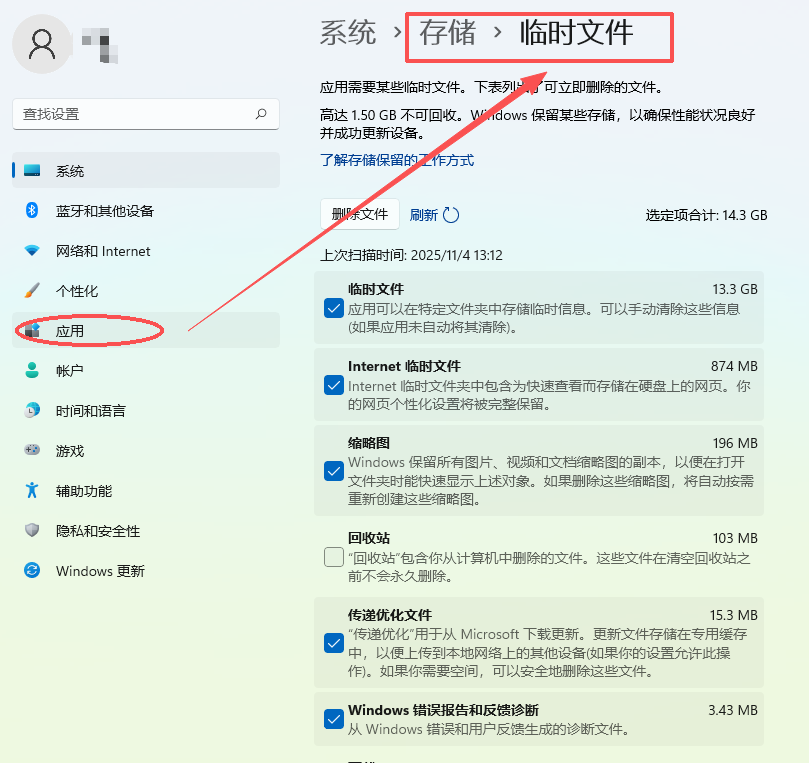Uncheck Windows 错误报告和反馈诊断 checkbox

point(334,719)
